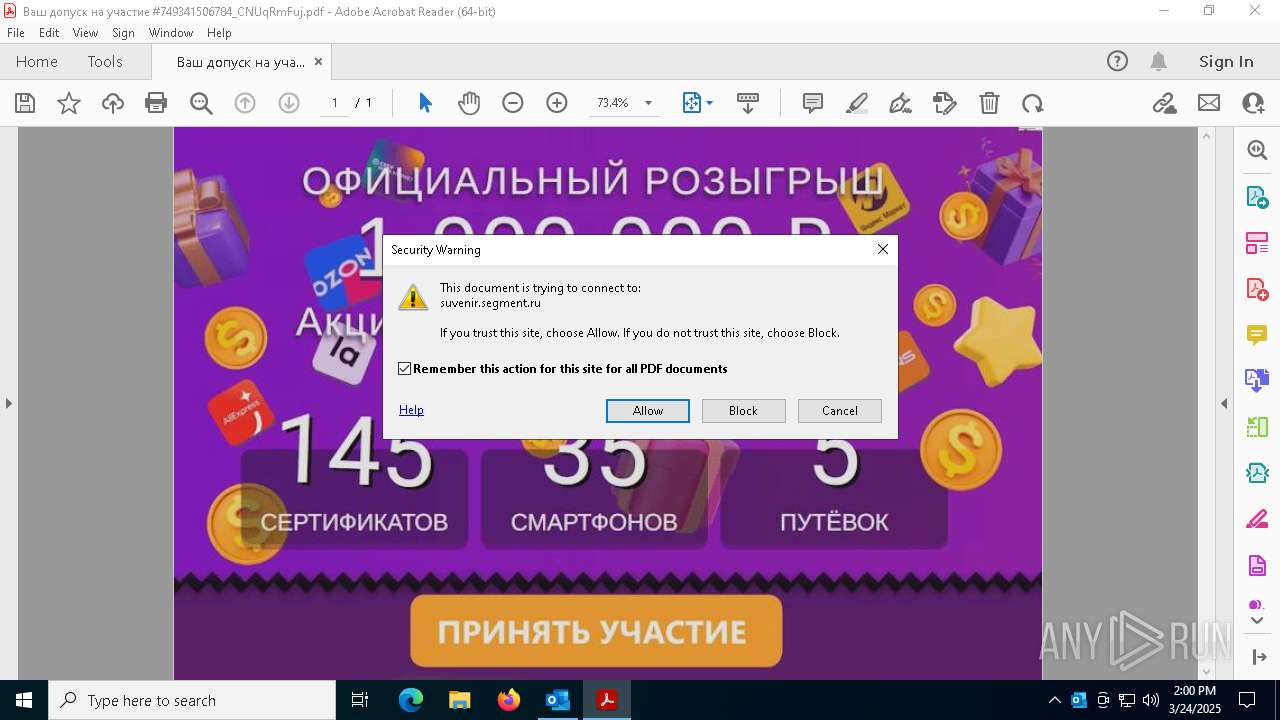Go to previous page up arrow

click(245, 103)
